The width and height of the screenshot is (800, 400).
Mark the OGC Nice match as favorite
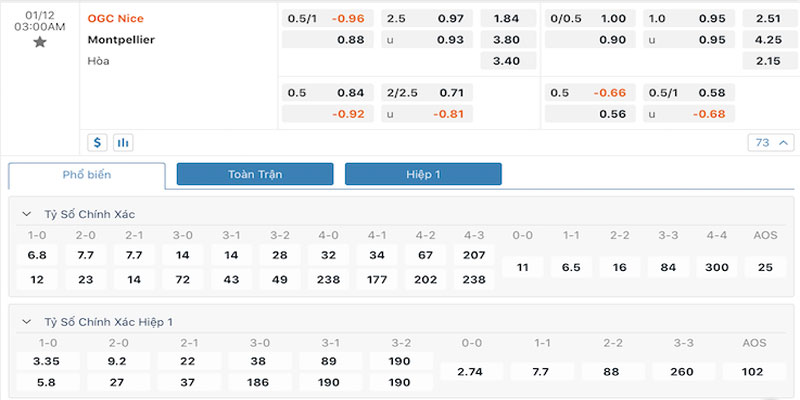pos(39,42)
